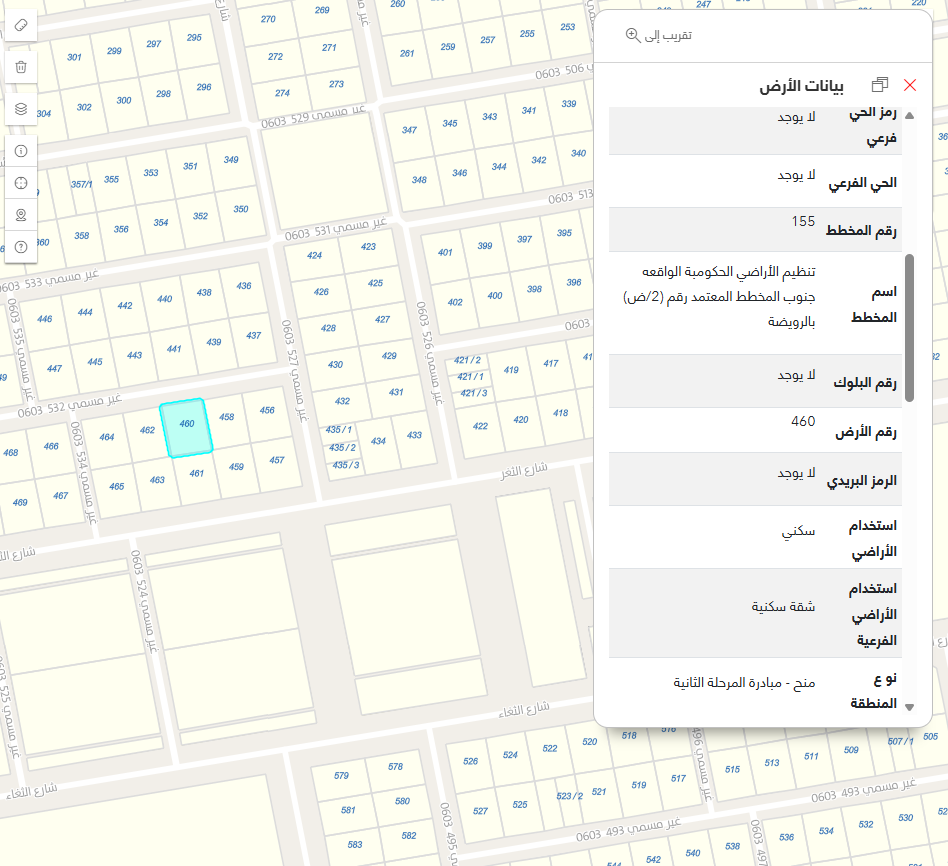
Task: Click the panel scrollbar down arrow
Action: pos(909,706)
